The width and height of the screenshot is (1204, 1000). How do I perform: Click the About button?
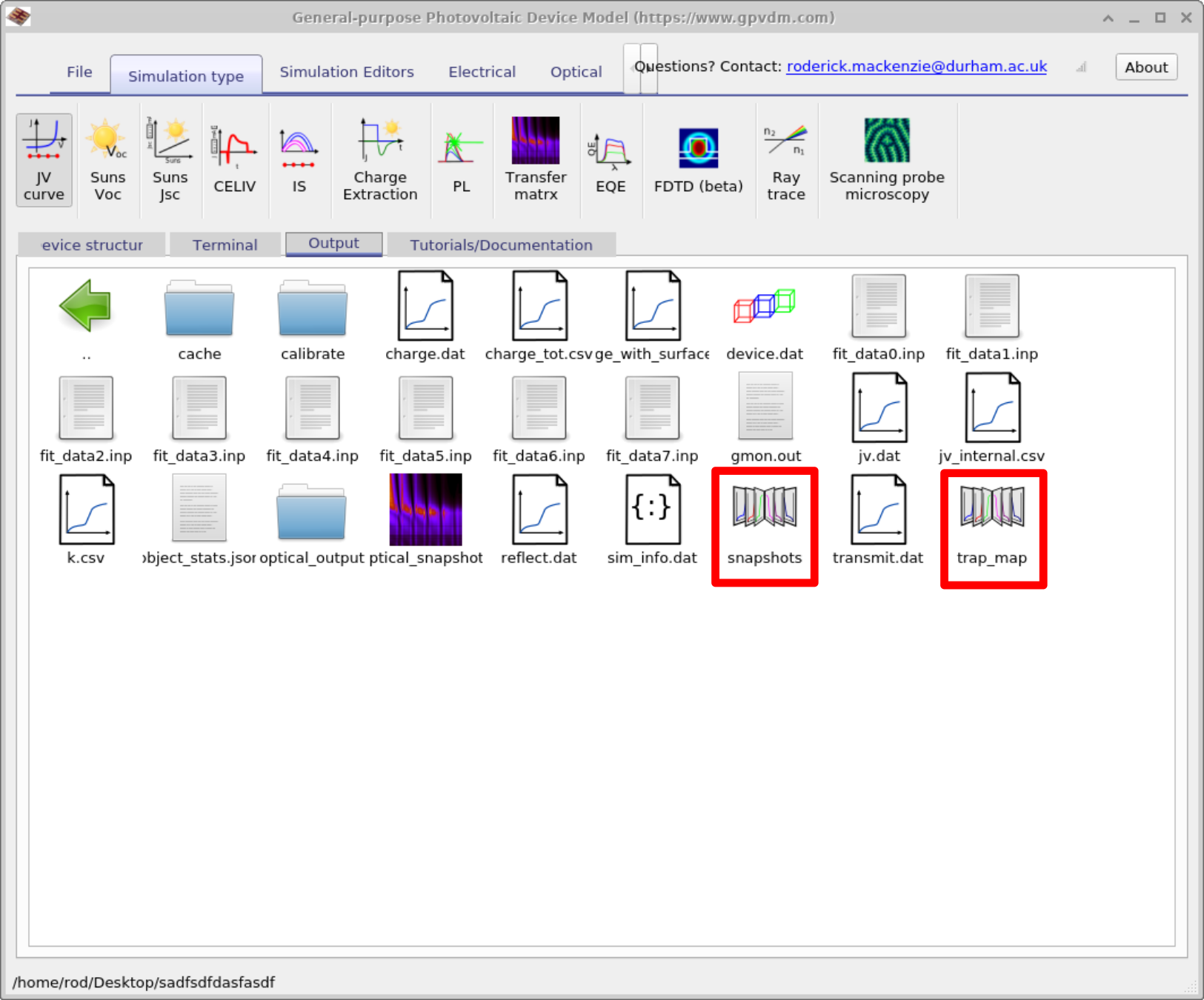coord(1145,67)
